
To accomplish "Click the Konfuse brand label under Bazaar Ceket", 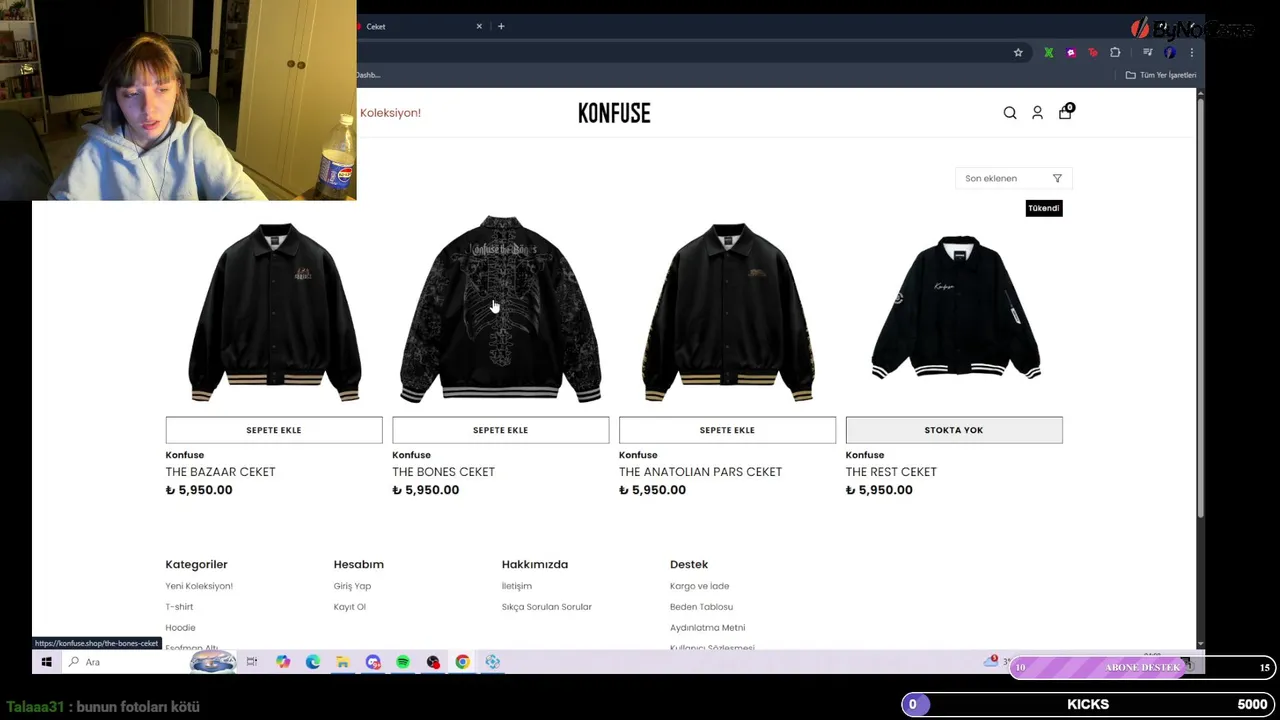I will click(x=184, y=455).
